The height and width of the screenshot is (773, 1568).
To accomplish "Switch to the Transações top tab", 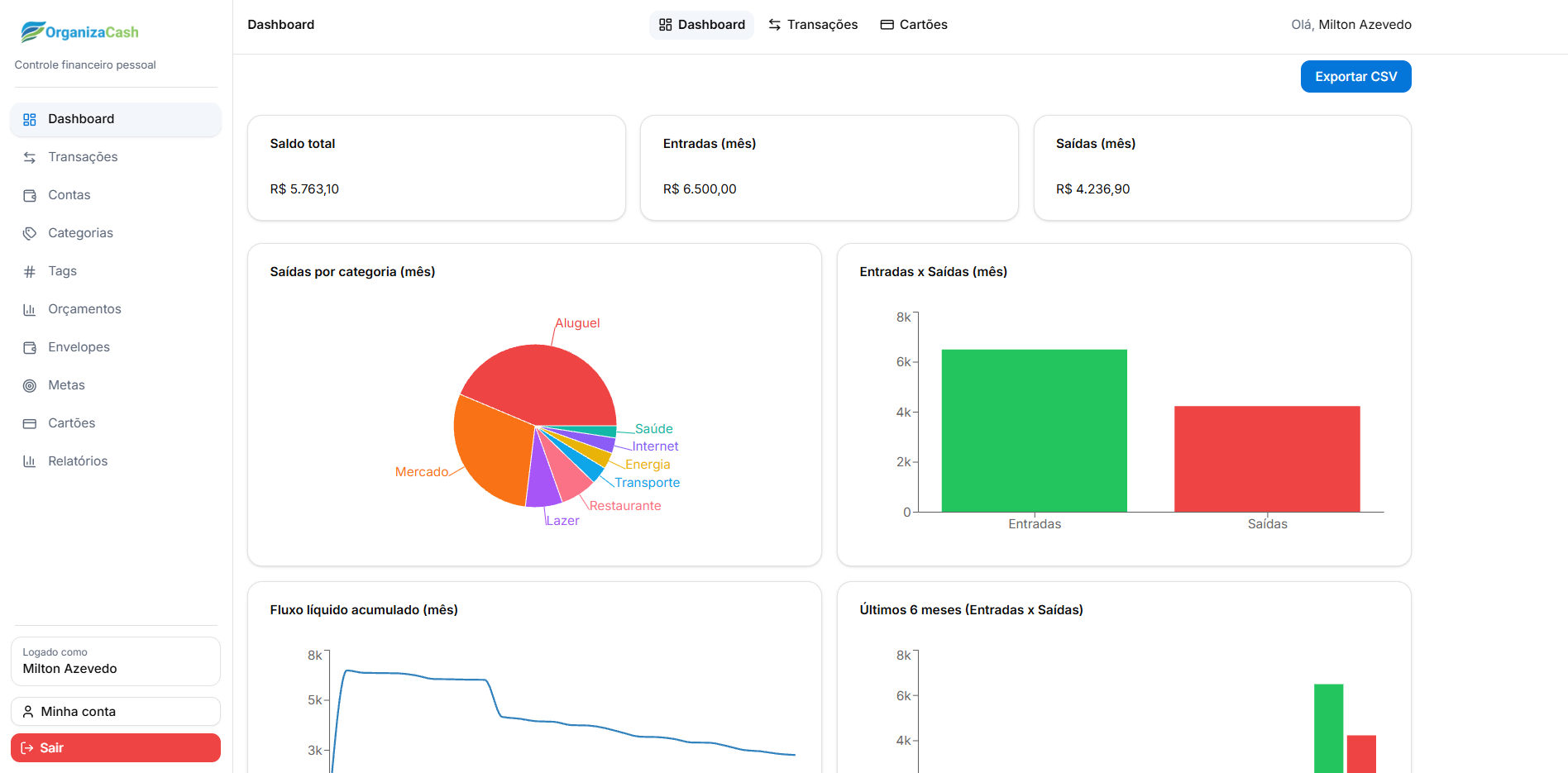I will [x=813, y=25].
